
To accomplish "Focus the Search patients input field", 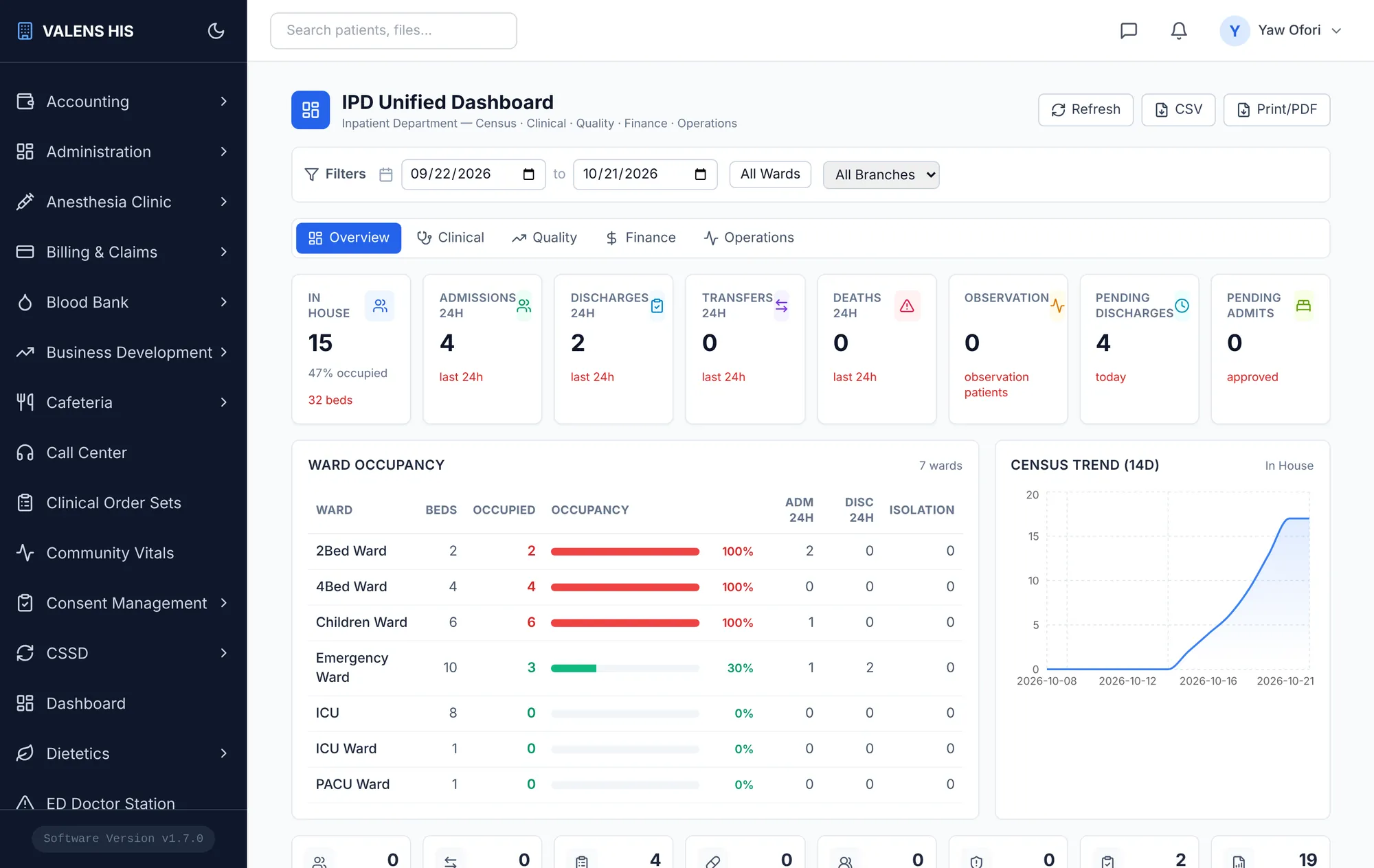I will pos(394,31).
